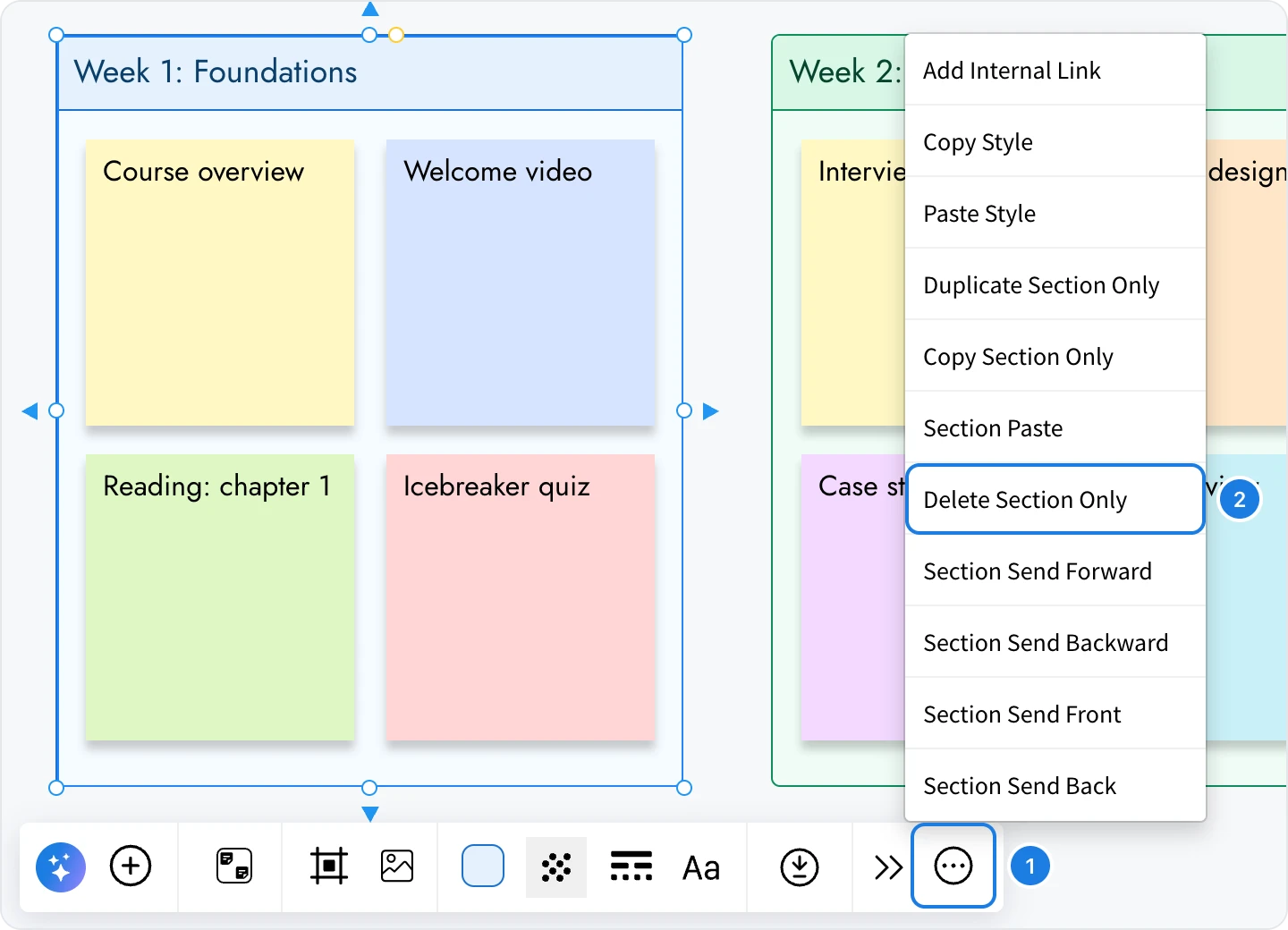
Task: Select Section Send Front
Action: click(x=1055, y=714)
